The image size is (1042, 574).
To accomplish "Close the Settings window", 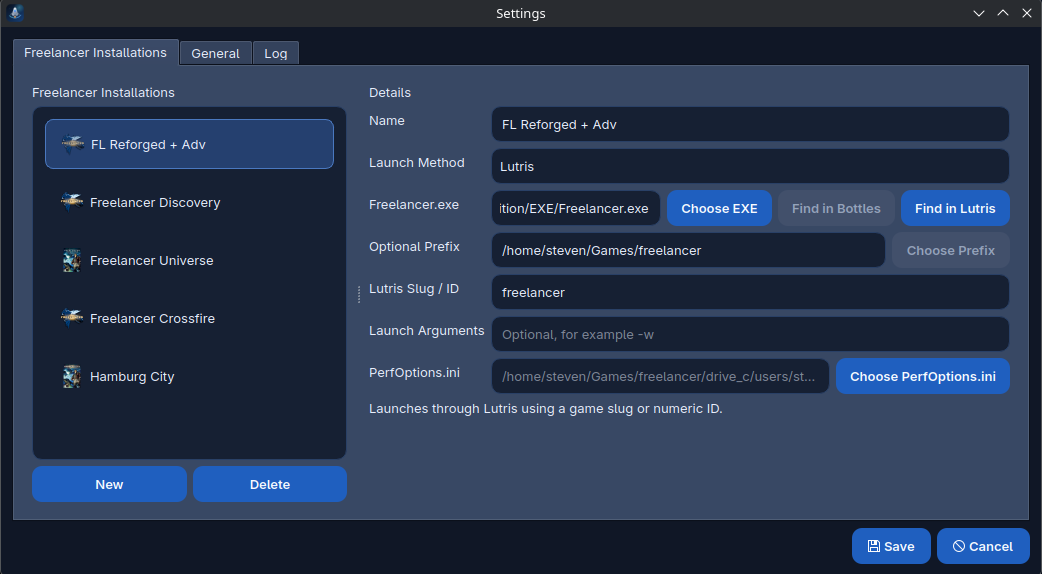I will 1027,13.
